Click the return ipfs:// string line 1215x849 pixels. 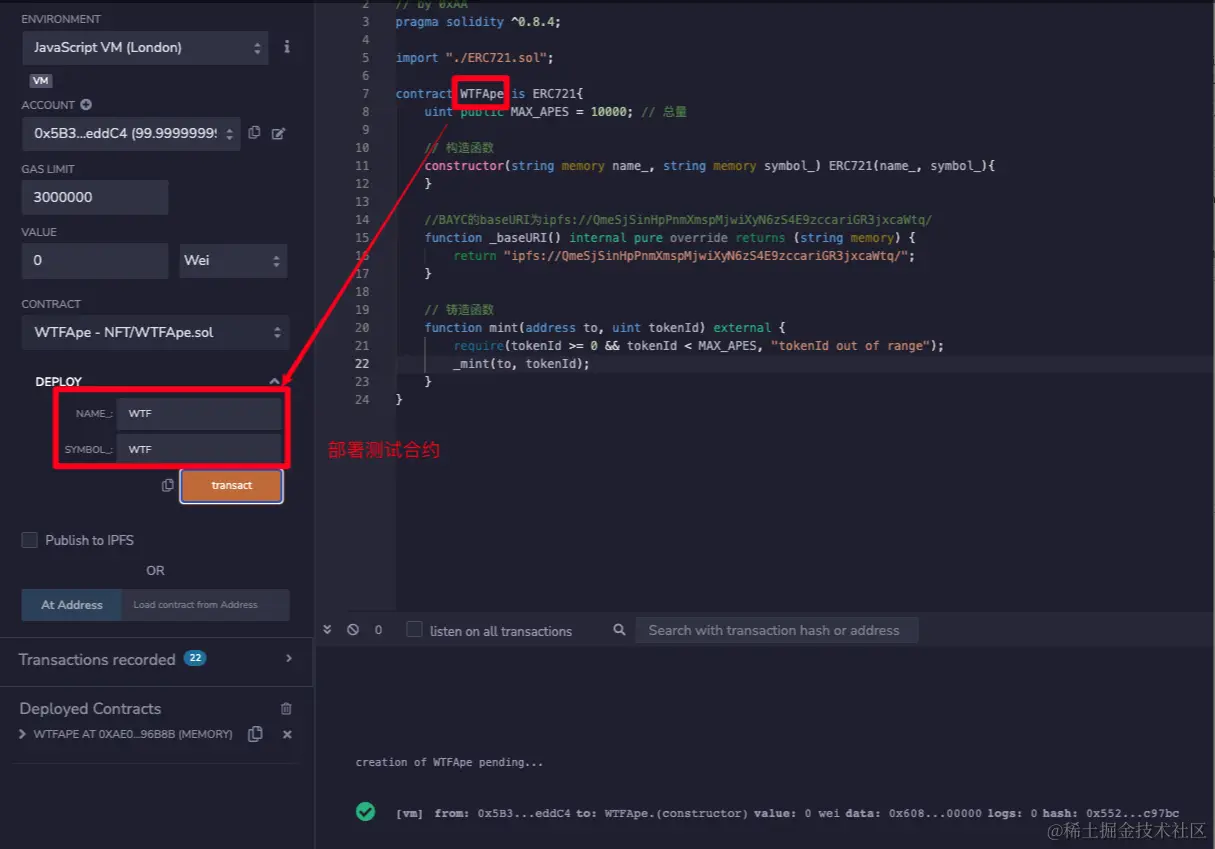(x=684, y=255)
